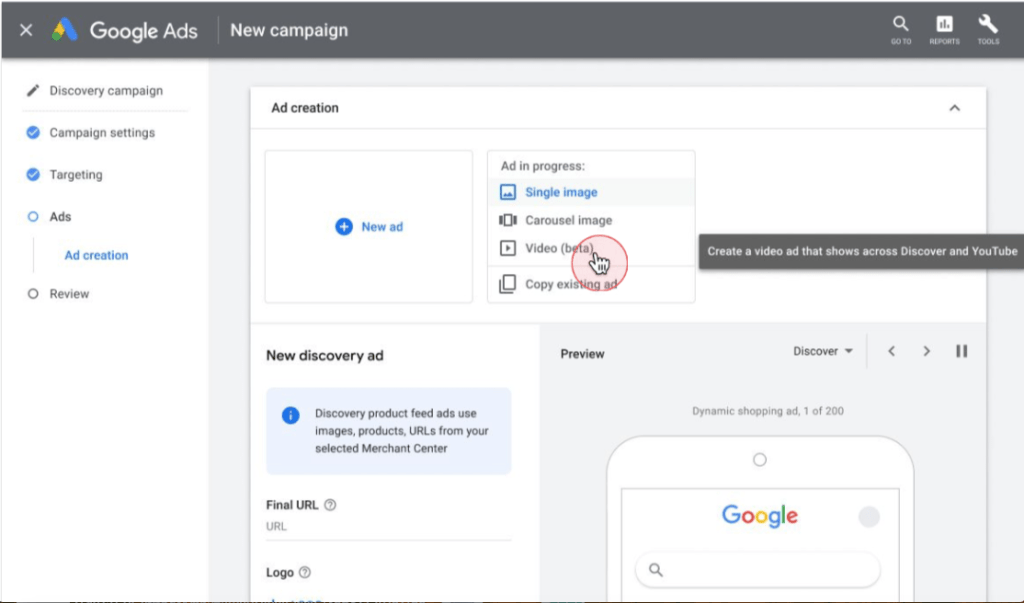Click the Google Ads logo
The width and height of the screenshot is (1024, 603).
[126, 30]
